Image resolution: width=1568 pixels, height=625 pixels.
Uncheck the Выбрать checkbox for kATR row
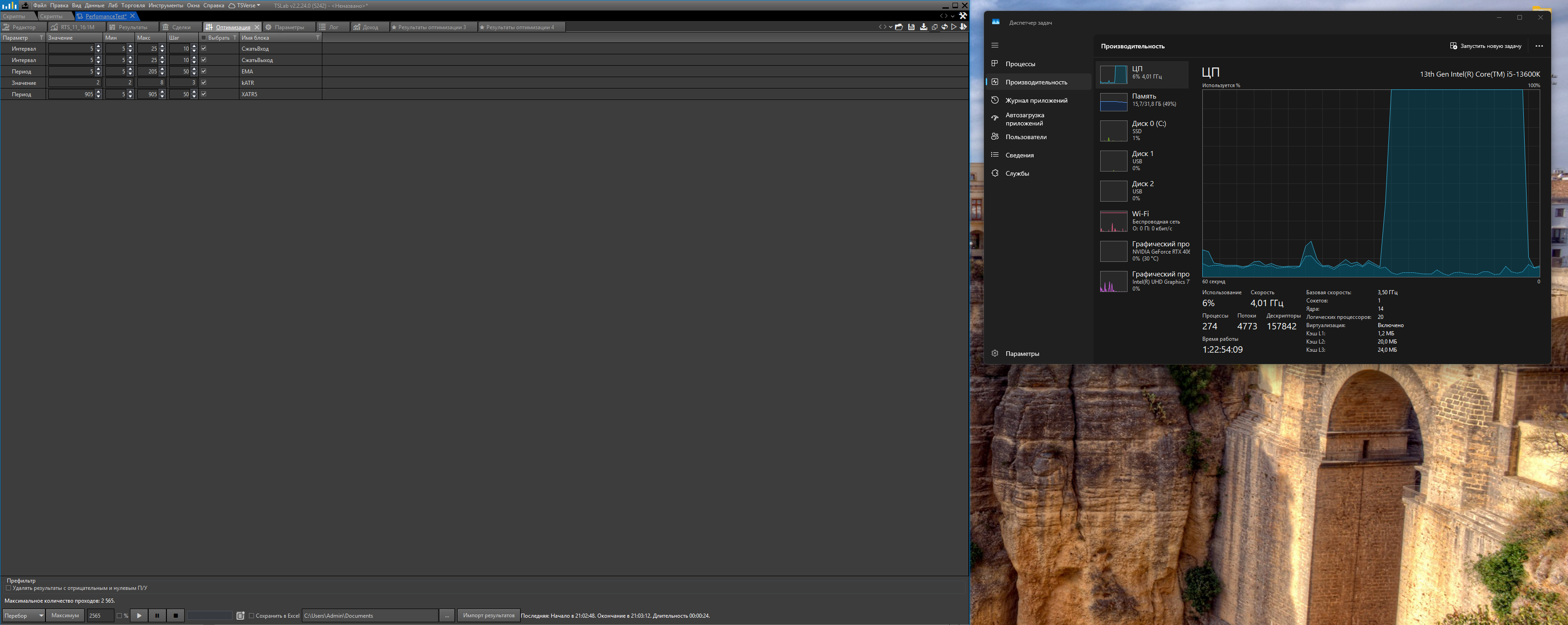point(204,82)
